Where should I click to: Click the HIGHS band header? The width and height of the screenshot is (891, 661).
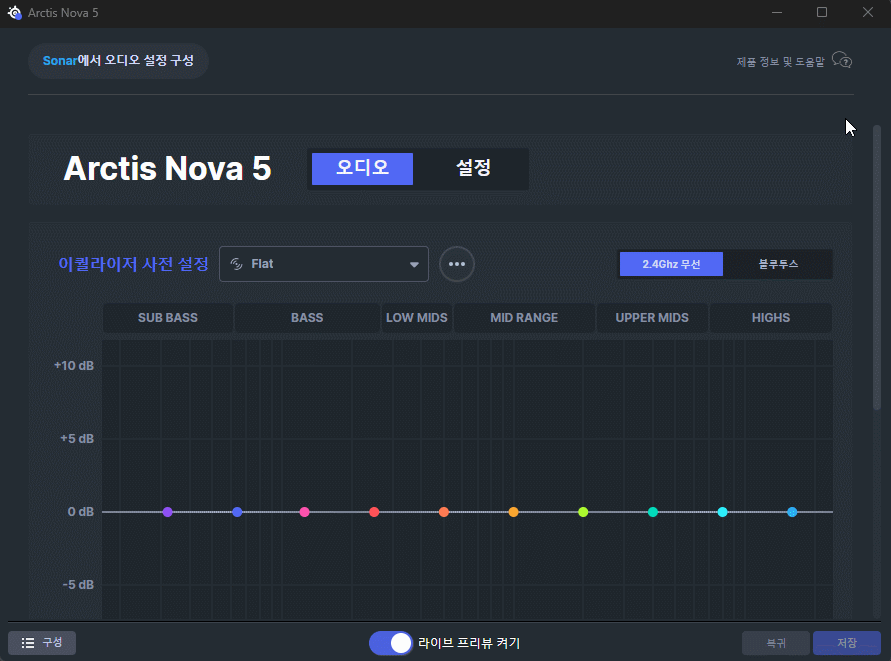[x=771, y=318]
